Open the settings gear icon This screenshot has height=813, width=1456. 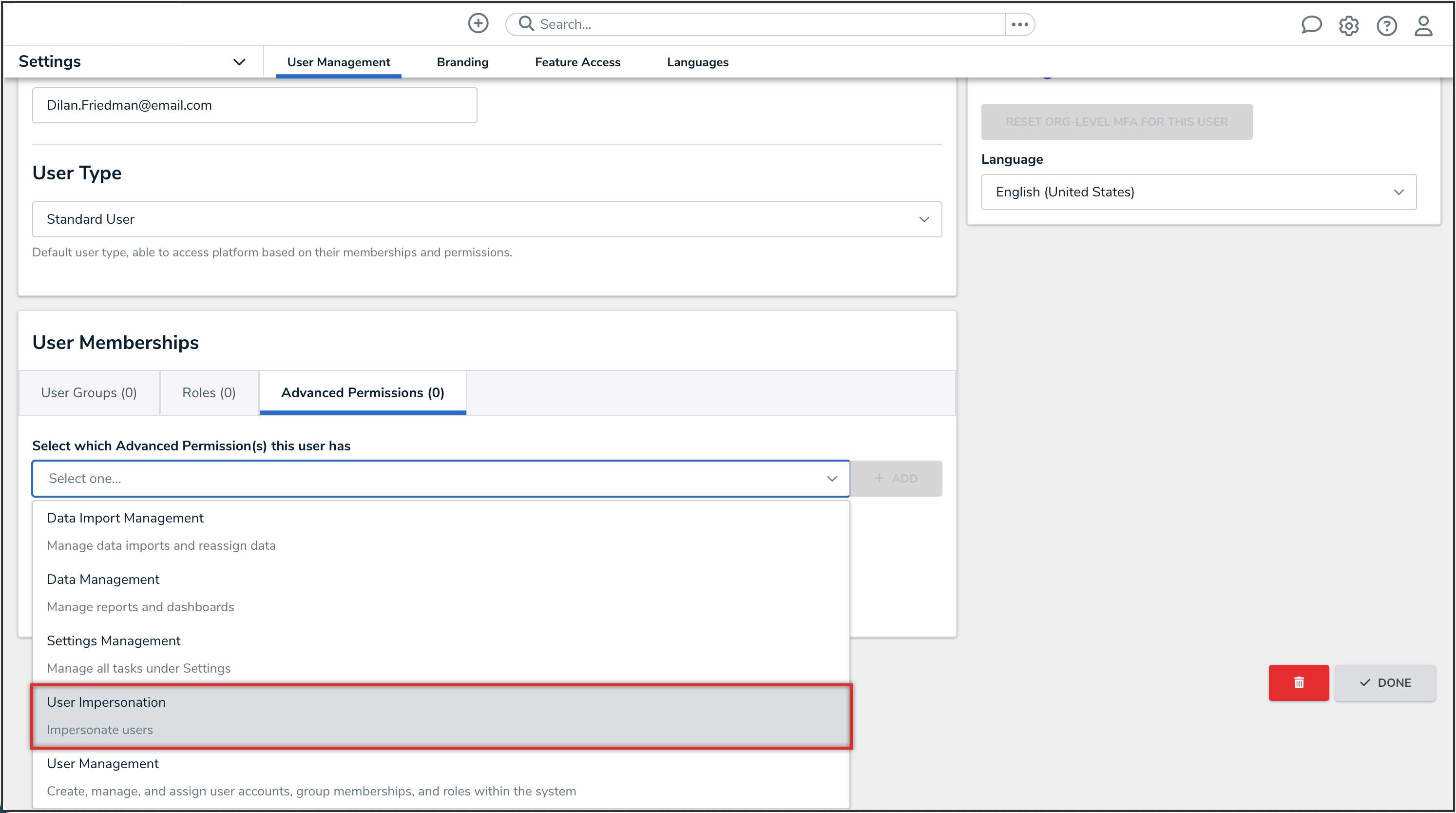click(1349, 25)
